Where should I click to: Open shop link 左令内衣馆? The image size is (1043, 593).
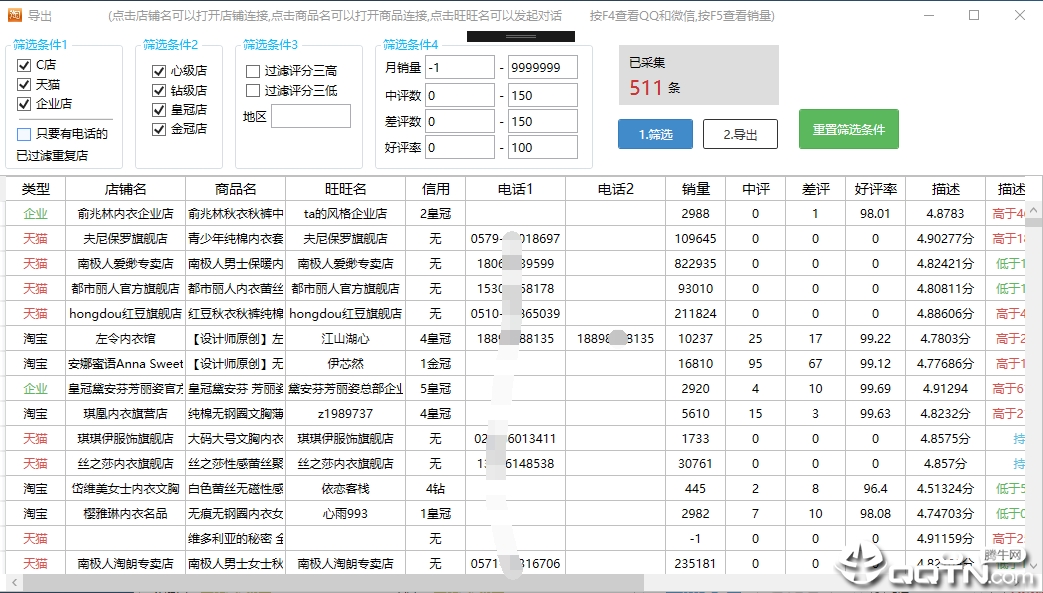pos(126,339)
